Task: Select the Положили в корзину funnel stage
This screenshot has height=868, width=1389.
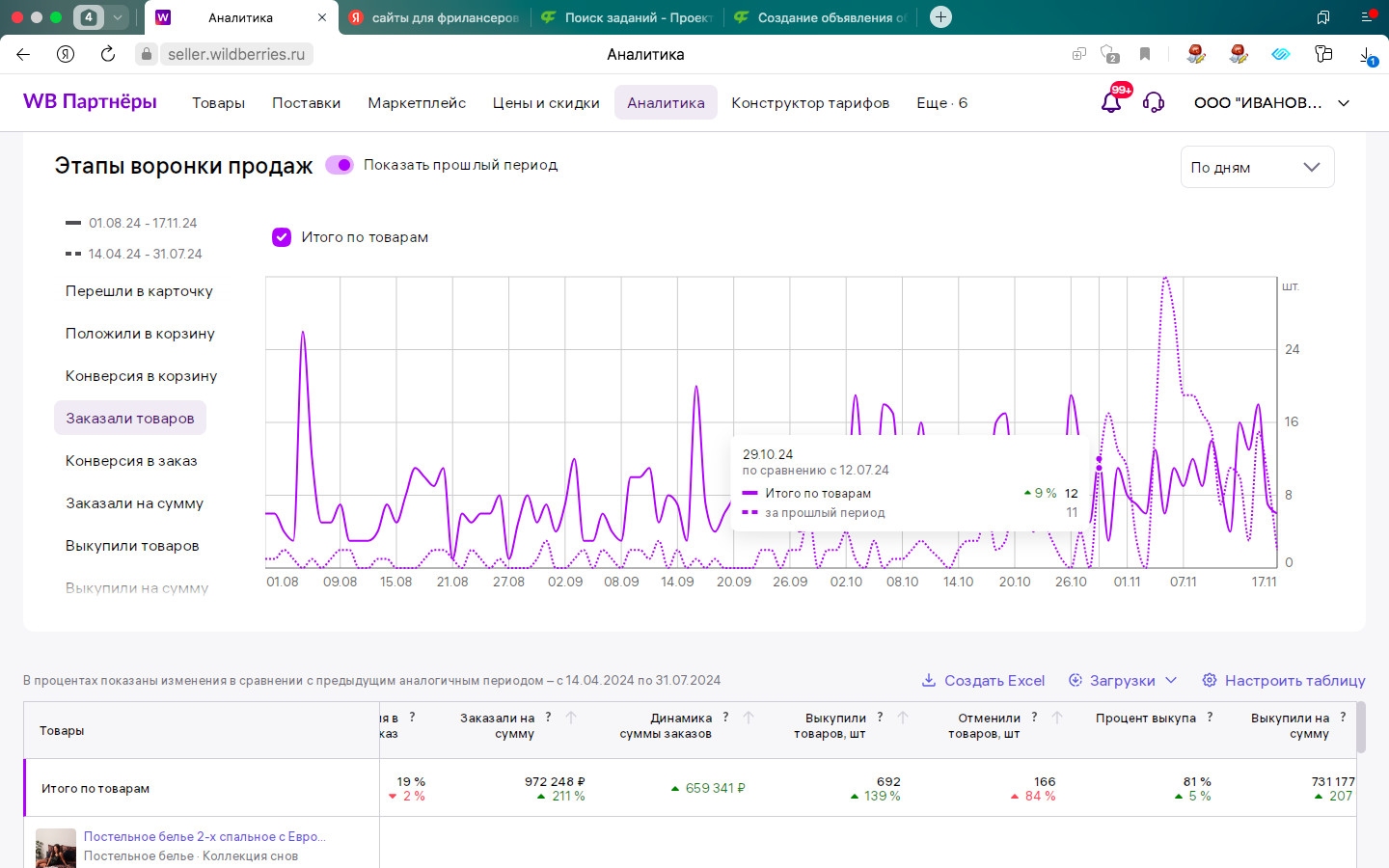Action: click(140, 334)
